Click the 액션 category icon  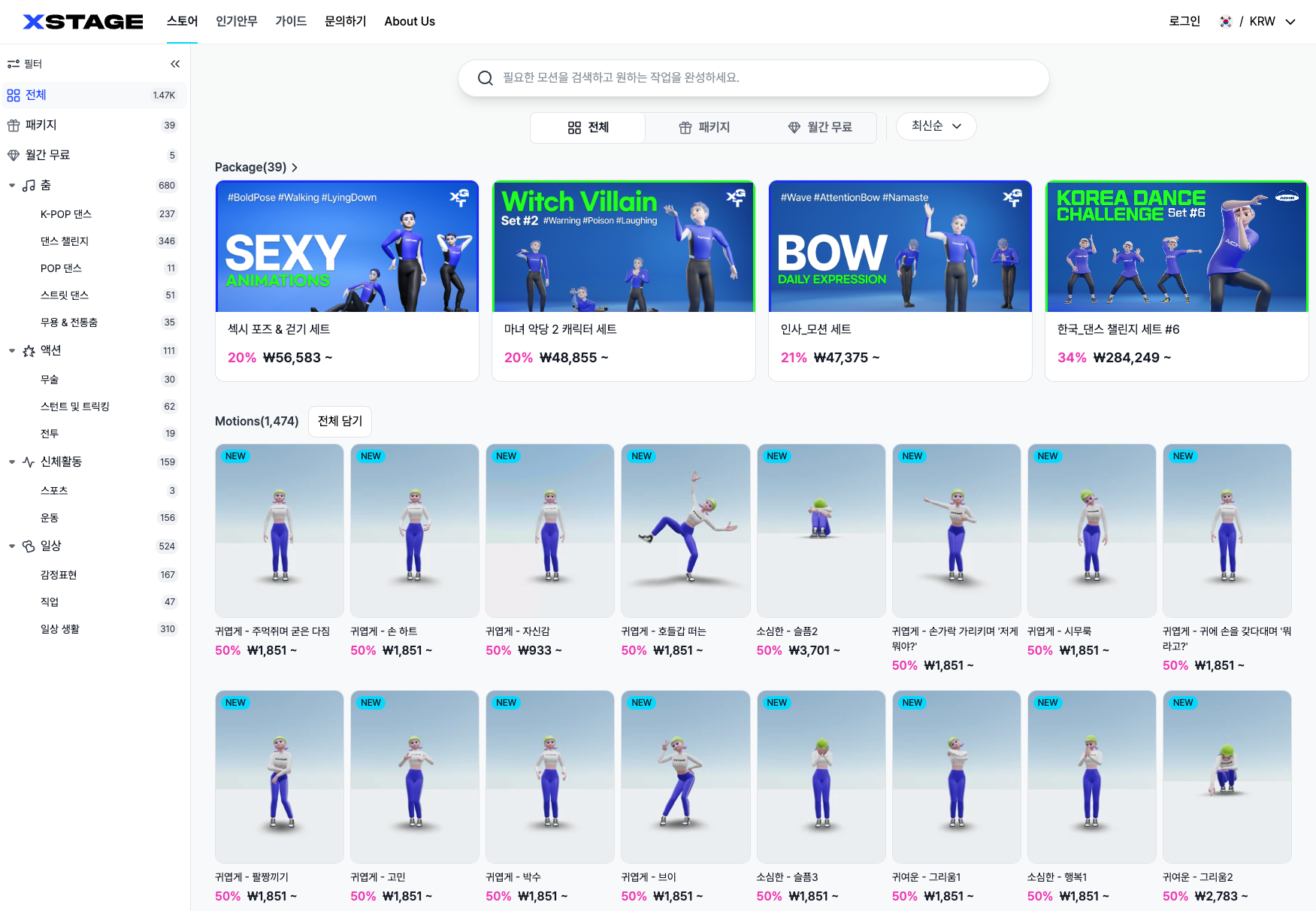(29, 351)
